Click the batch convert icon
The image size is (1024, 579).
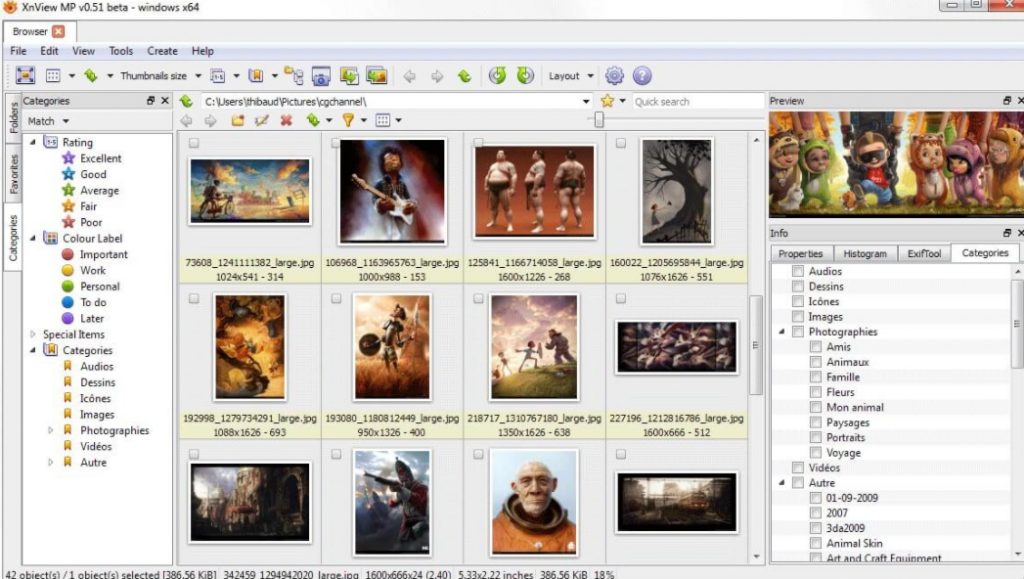349,76
